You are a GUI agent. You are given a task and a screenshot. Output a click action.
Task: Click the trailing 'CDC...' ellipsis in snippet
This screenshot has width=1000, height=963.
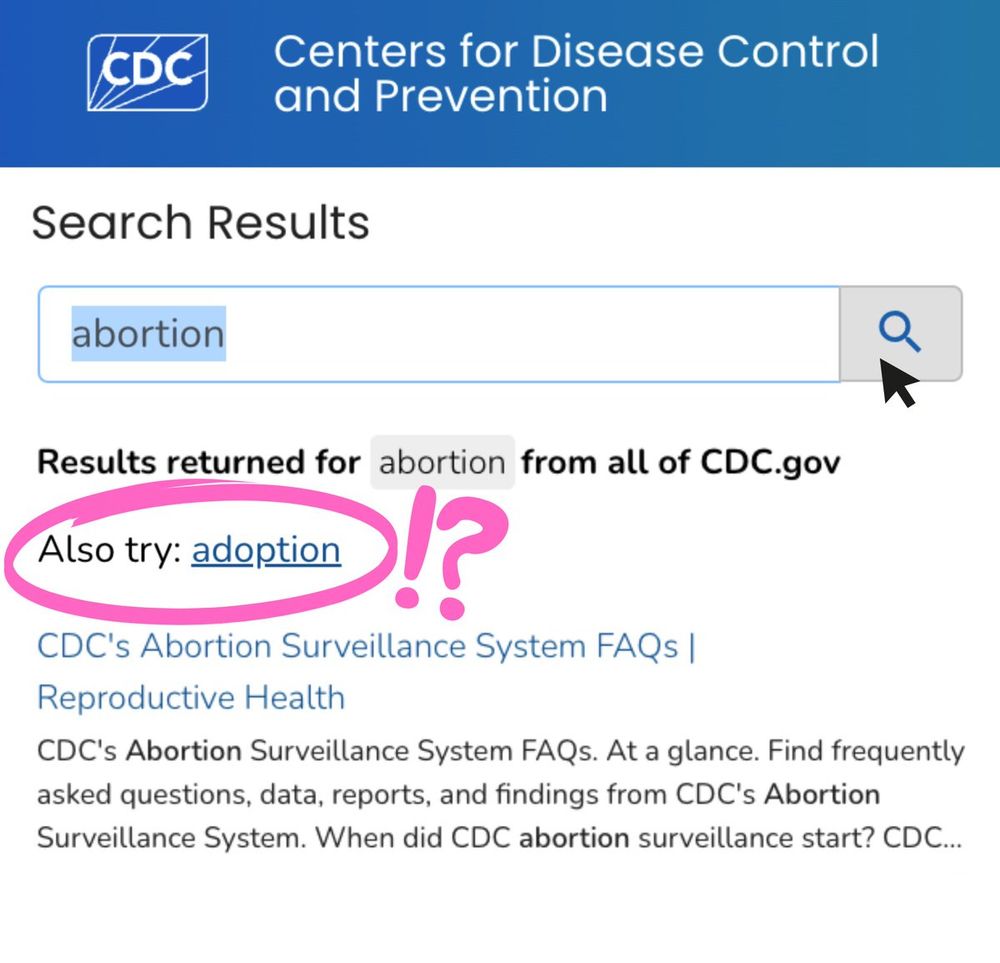(922, 837)
